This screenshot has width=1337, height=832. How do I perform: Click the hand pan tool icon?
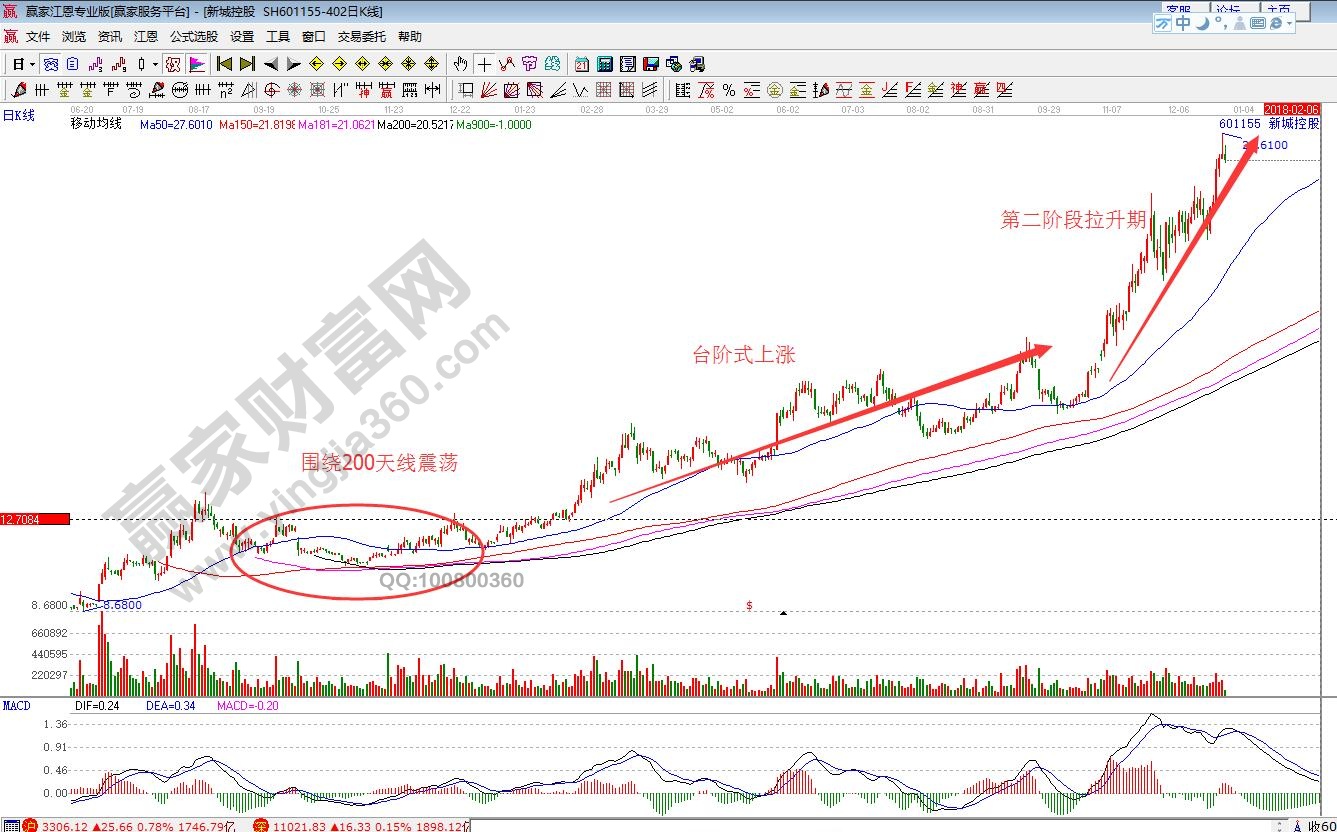pyautogui.click(x=460, y=64)
